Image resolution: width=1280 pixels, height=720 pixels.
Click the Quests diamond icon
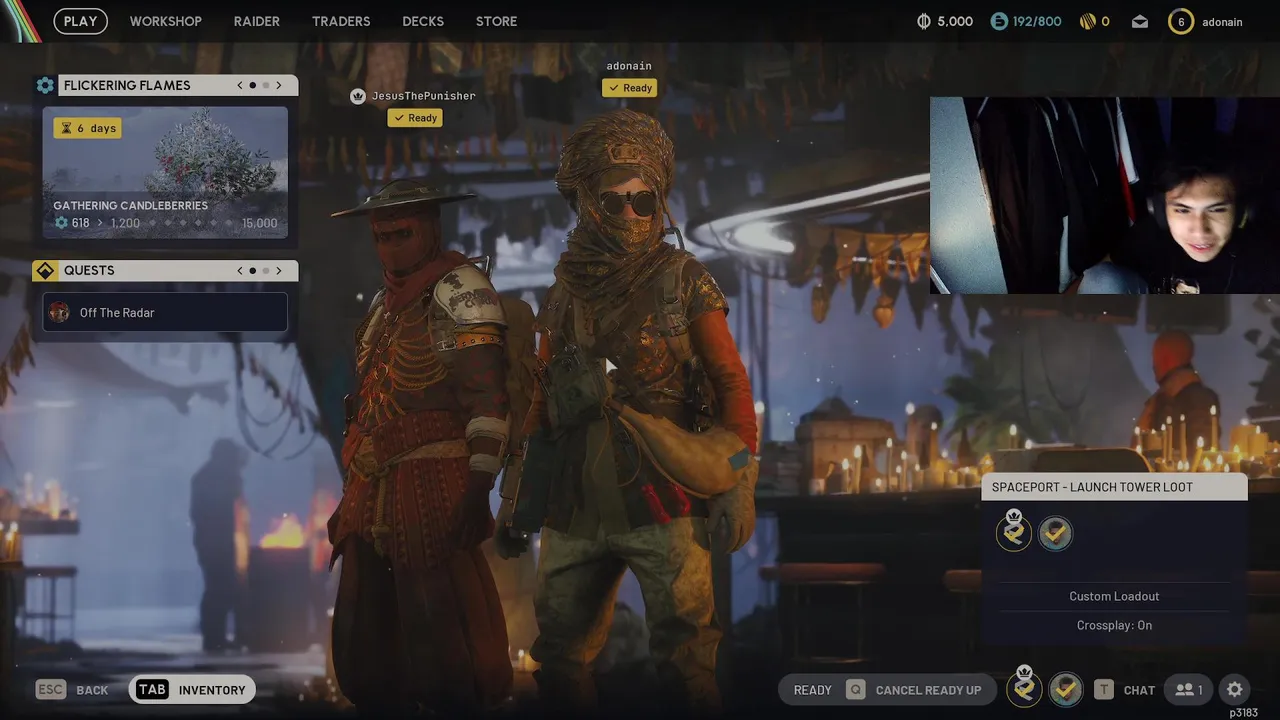click(x=45, y=271)
